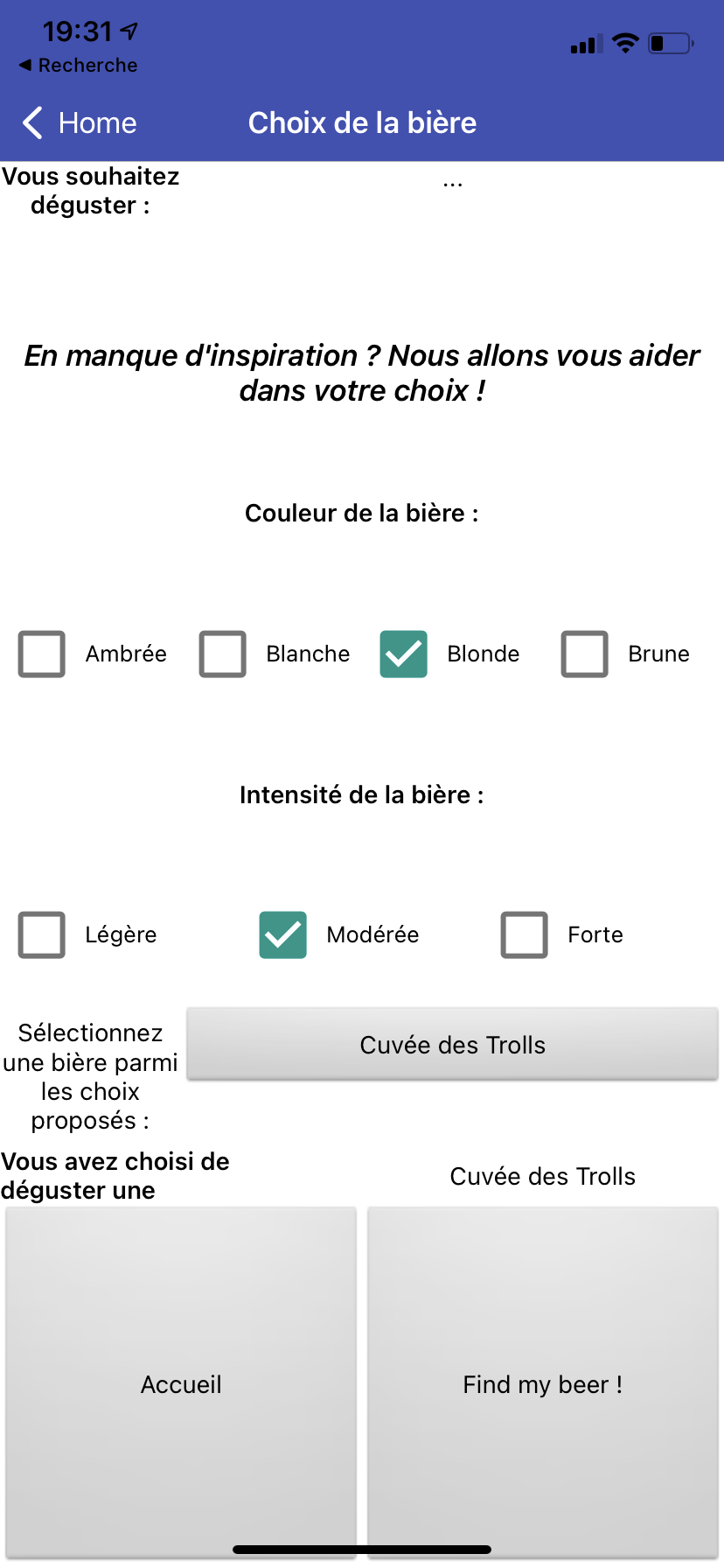724x1568 pixels.
Task: Uncheck the Modérée intensity checkbox
Action: click(x=283, y=934)
